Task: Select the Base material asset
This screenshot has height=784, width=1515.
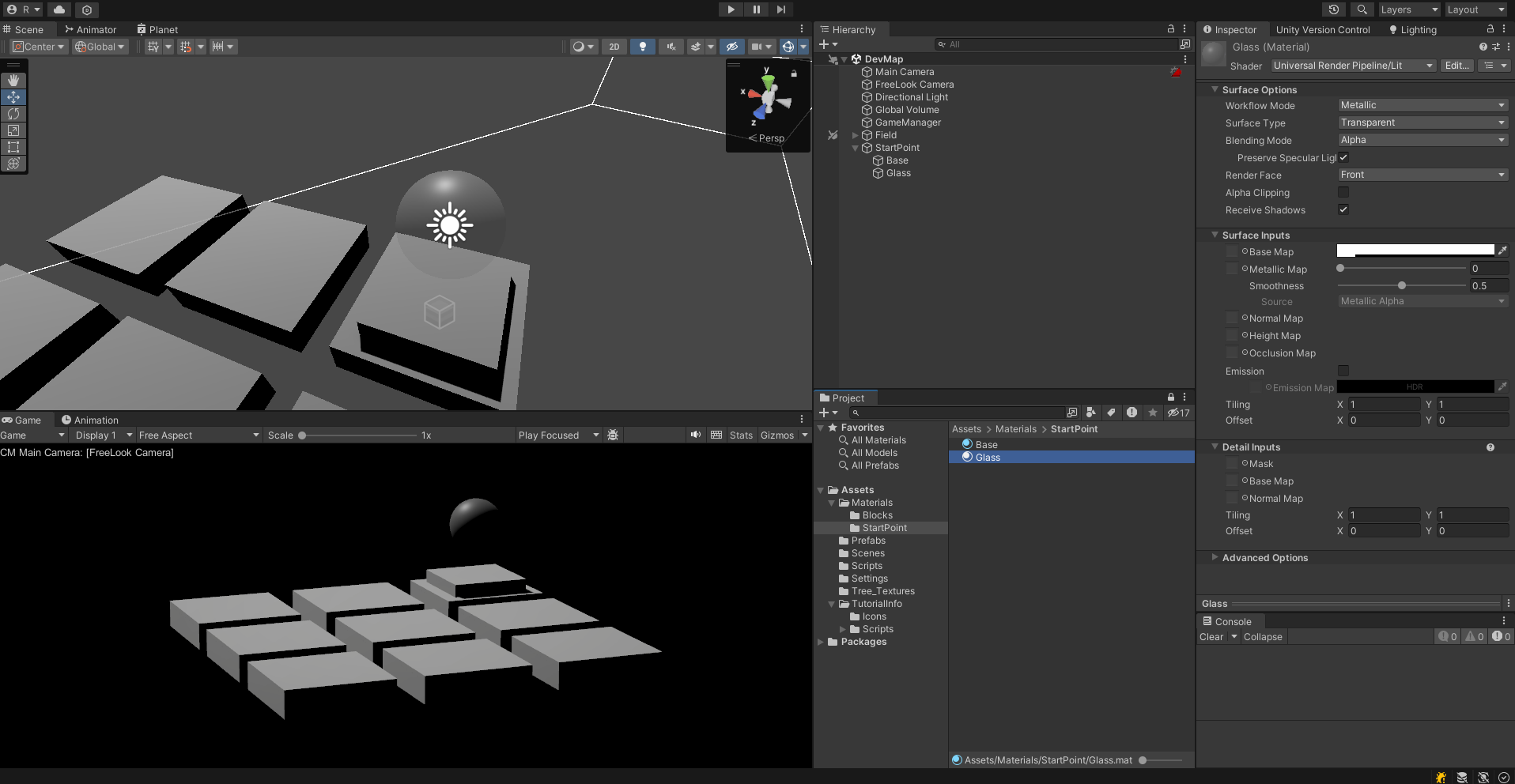Action: [x=986, y=445]
